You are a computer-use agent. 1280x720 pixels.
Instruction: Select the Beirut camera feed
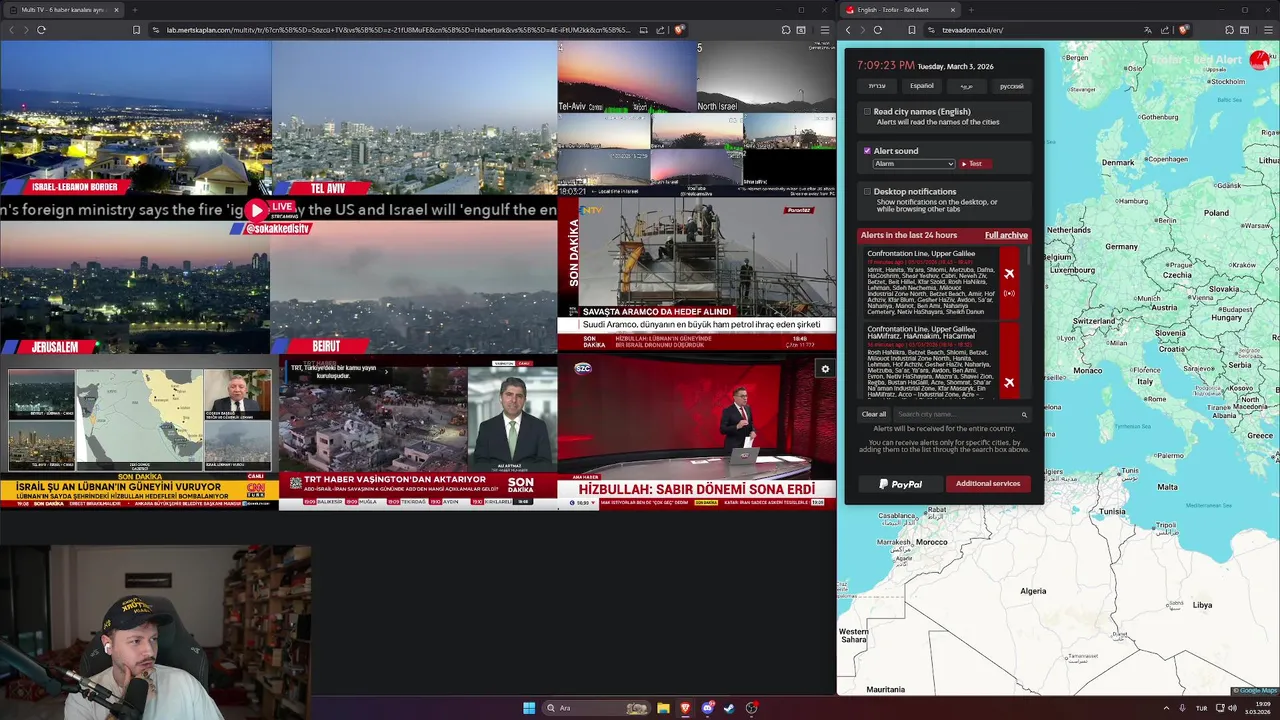(x=414, y=290)
